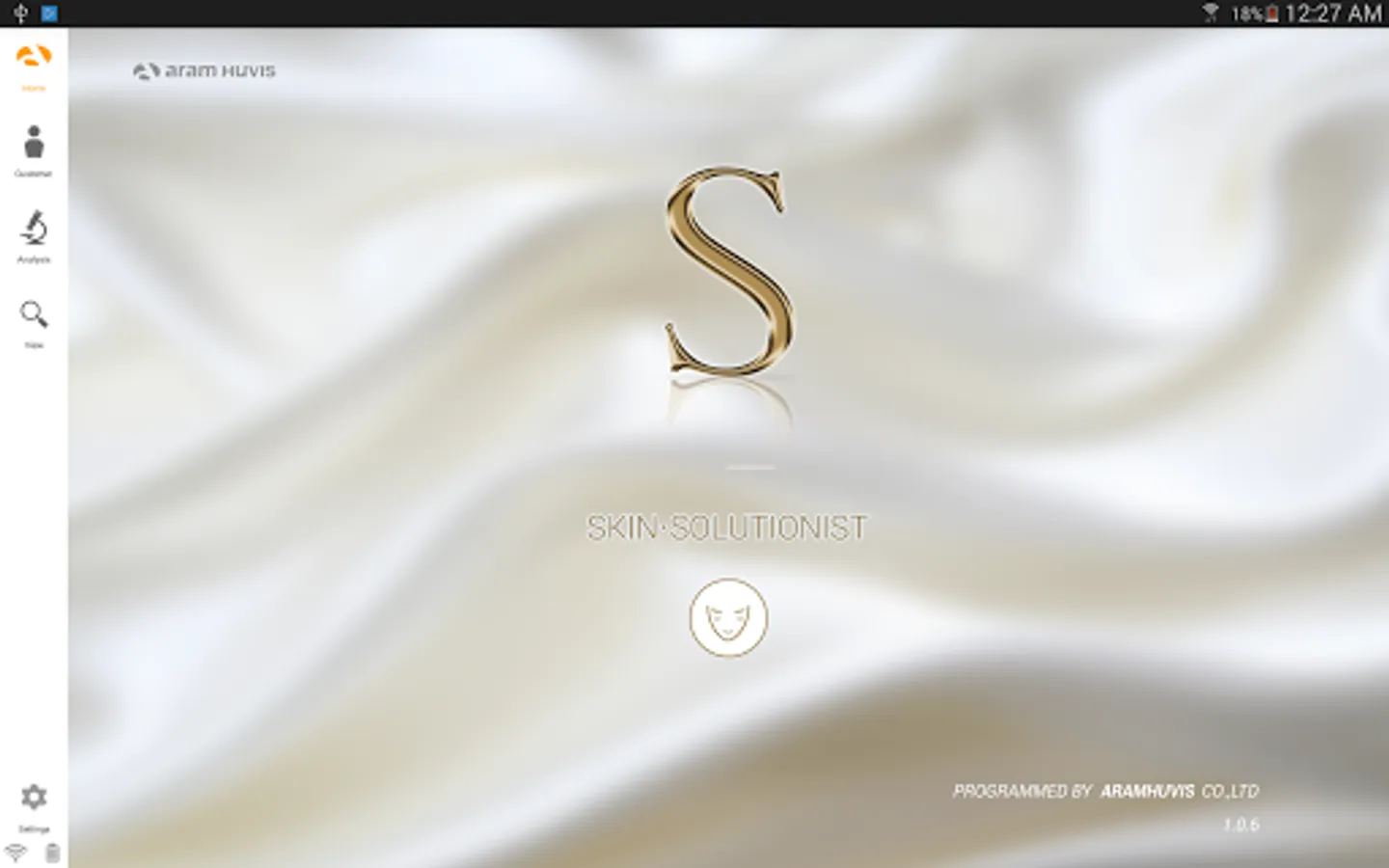
Task: Tap the status bar Wi-Fi signal icon
Action: [x=1211, y=13]
